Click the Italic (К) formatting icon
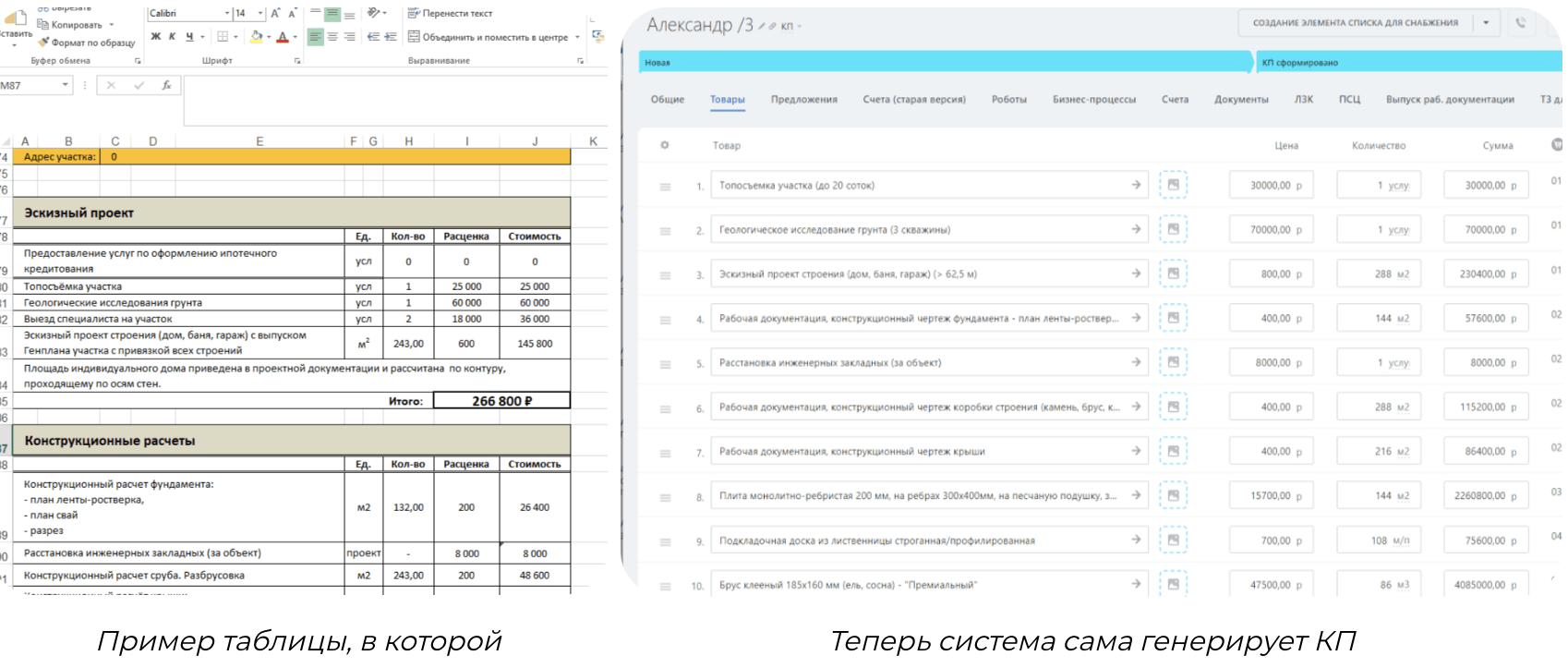This screenshot has height=668, width=1568. click(172, 37)
